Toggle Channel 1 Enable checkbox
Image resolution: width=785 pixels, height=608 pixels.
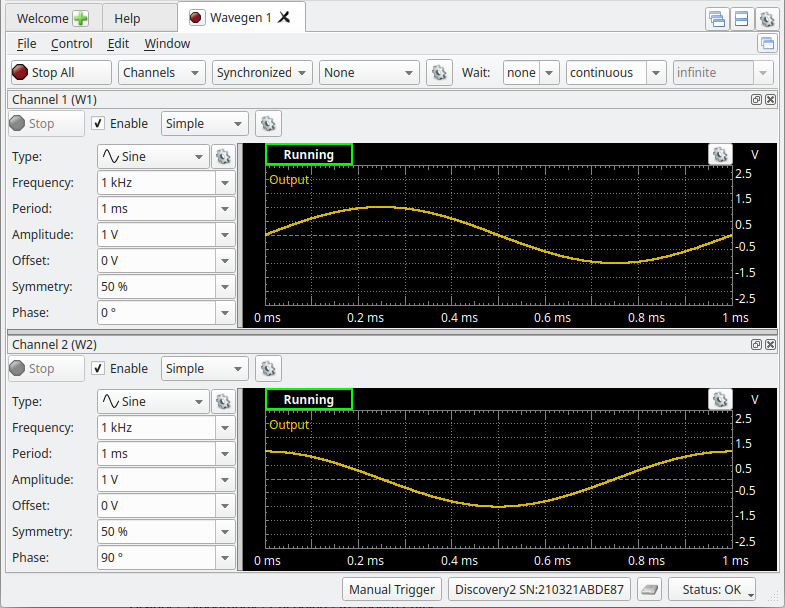[x=98, y=124]
